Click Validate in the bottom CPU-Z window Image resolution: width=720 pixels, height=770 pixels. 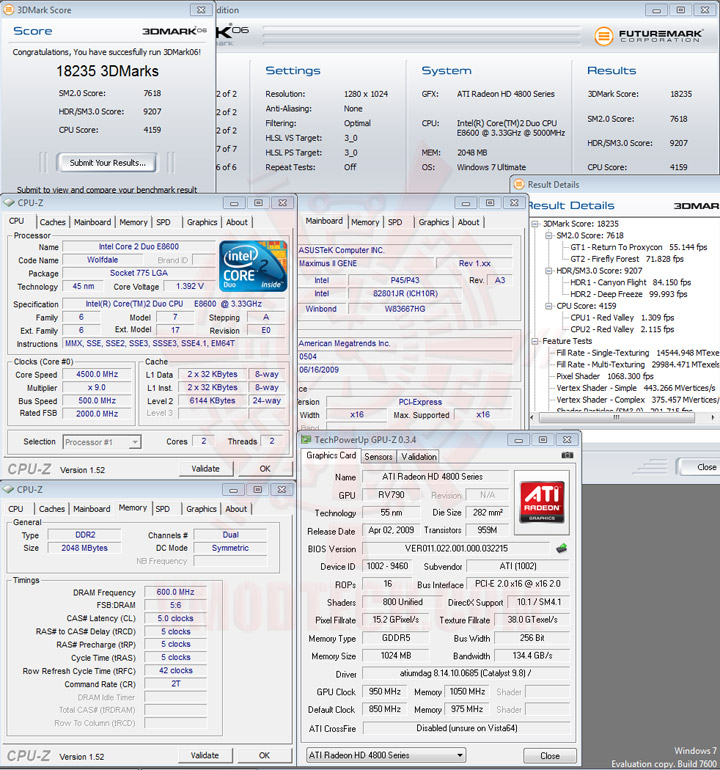tap(205, 755)
